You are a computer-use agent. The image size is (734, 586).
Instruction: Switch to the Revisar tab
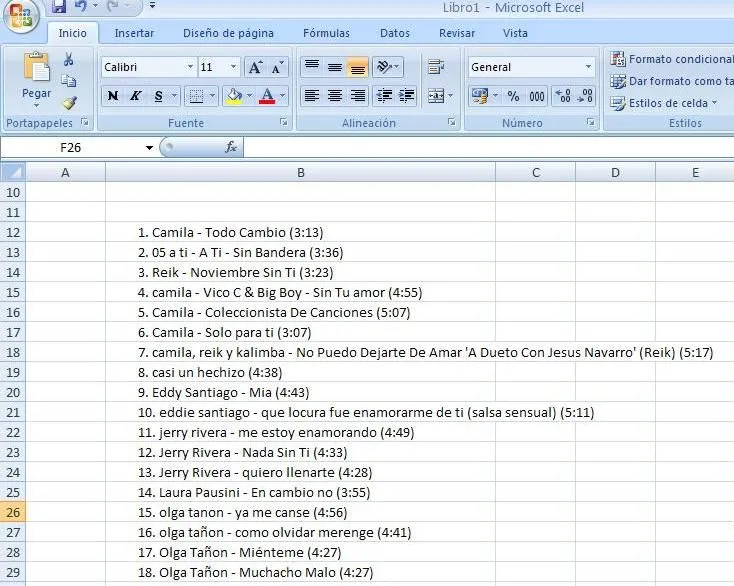point(457,33)
